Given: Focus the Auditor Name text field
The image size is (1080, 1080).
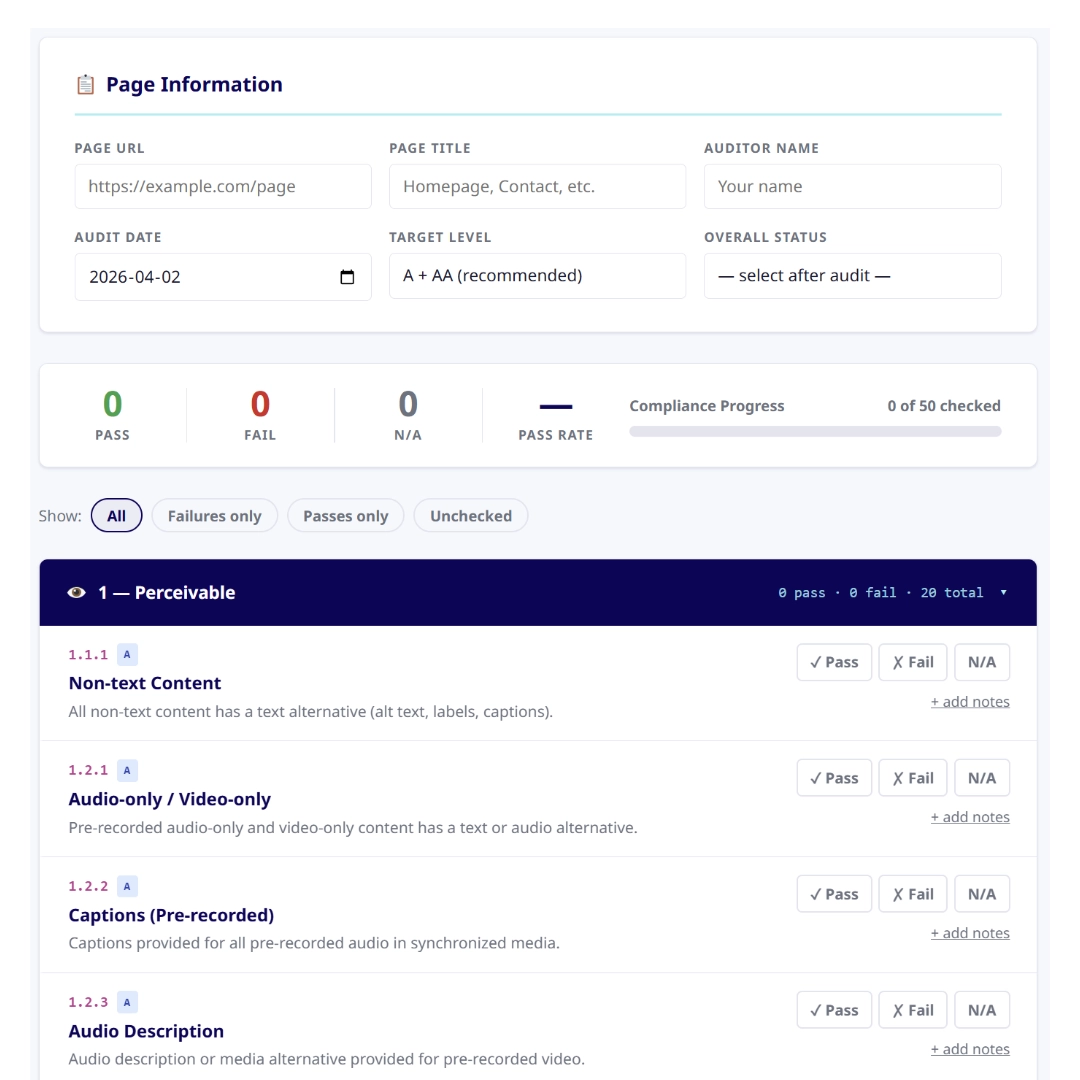Looking at the screenshot, I should tap(852, 187).
